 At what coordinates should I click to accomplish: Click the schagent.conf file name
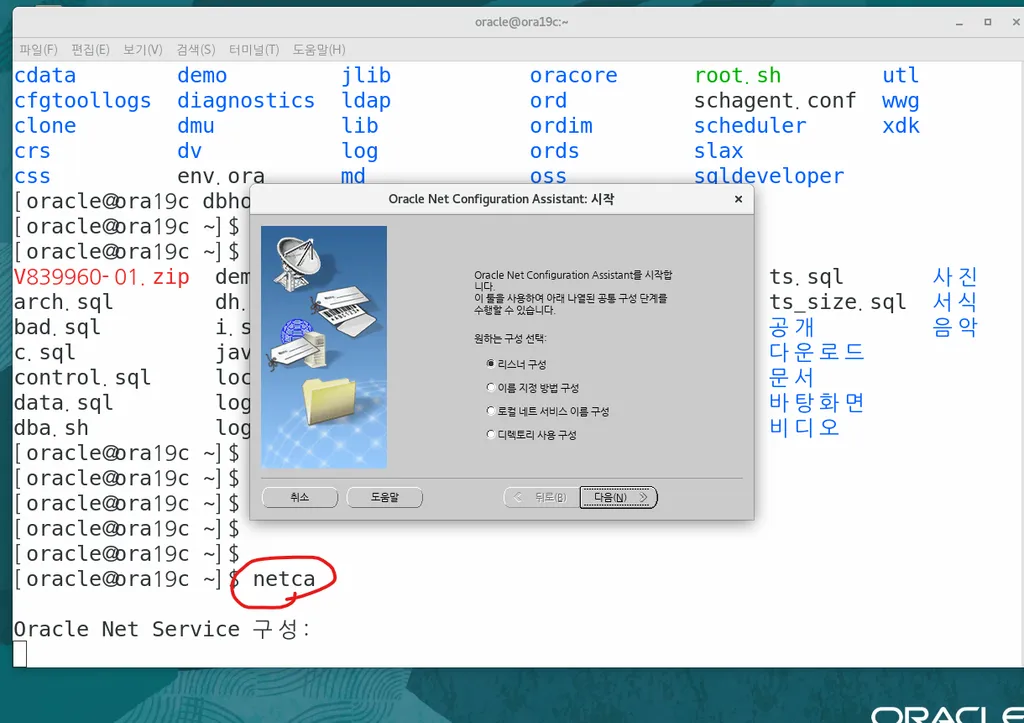click(775, 101)
